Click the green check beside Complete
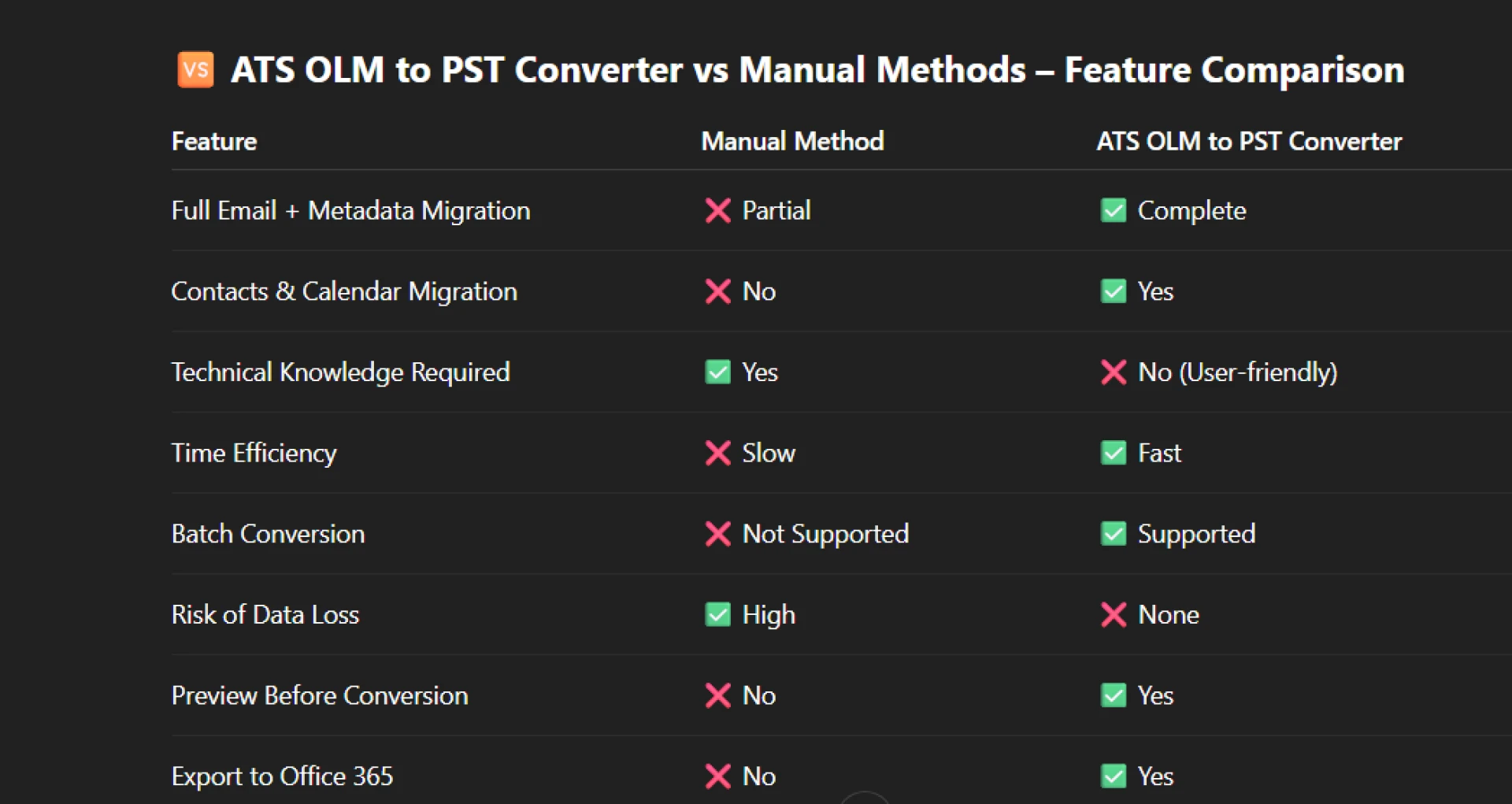Screen dimensions: 1512x804 1114,210
